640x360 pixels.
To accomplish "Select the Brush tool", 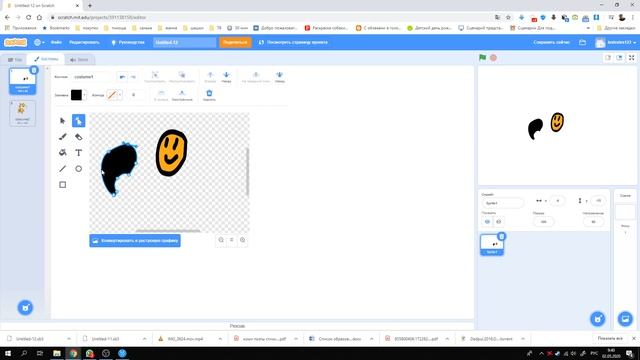I will pyautogui.click(x=62, y=137).
